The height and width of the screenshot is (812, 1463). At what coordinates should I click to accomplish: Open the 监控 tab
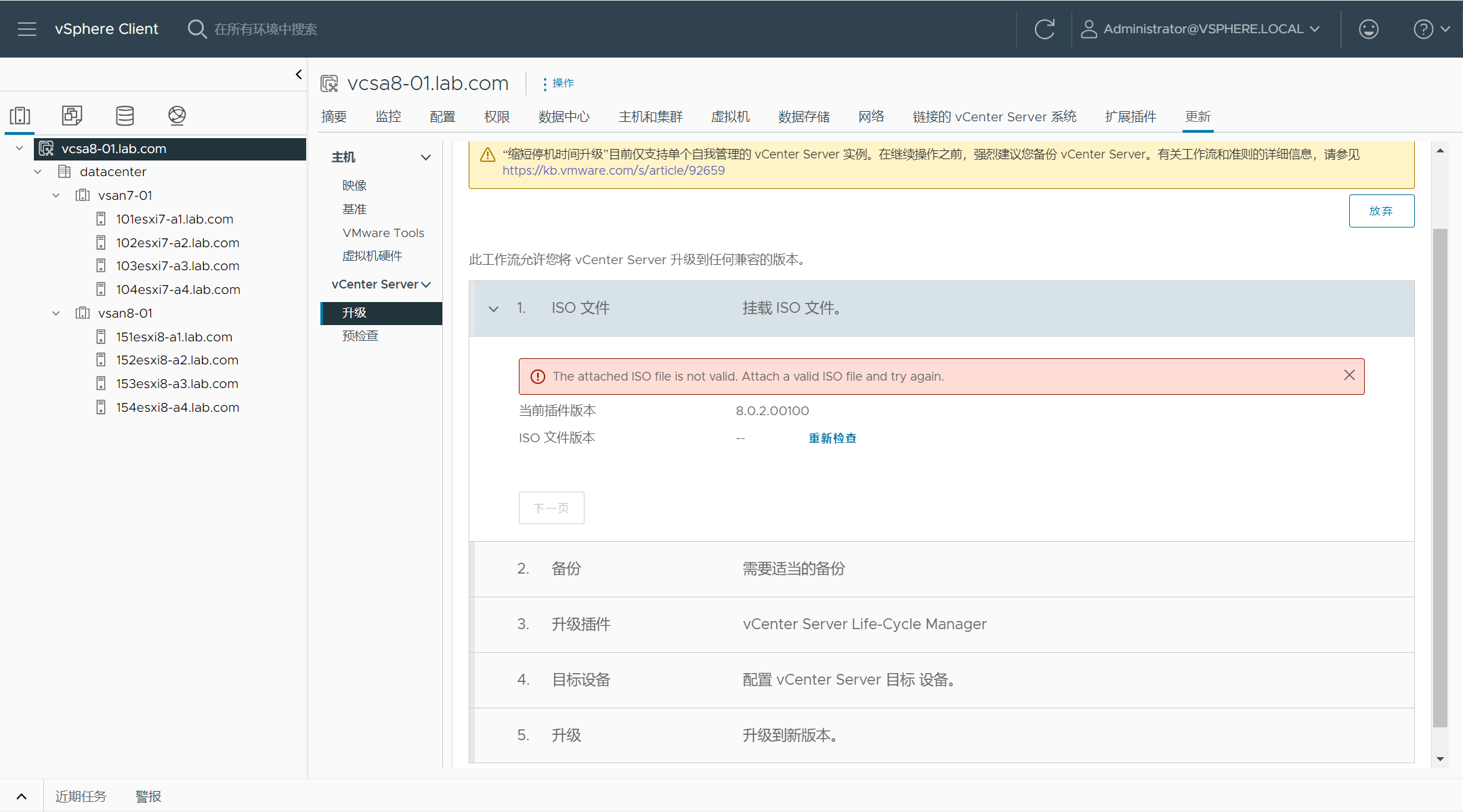(388, 116)
